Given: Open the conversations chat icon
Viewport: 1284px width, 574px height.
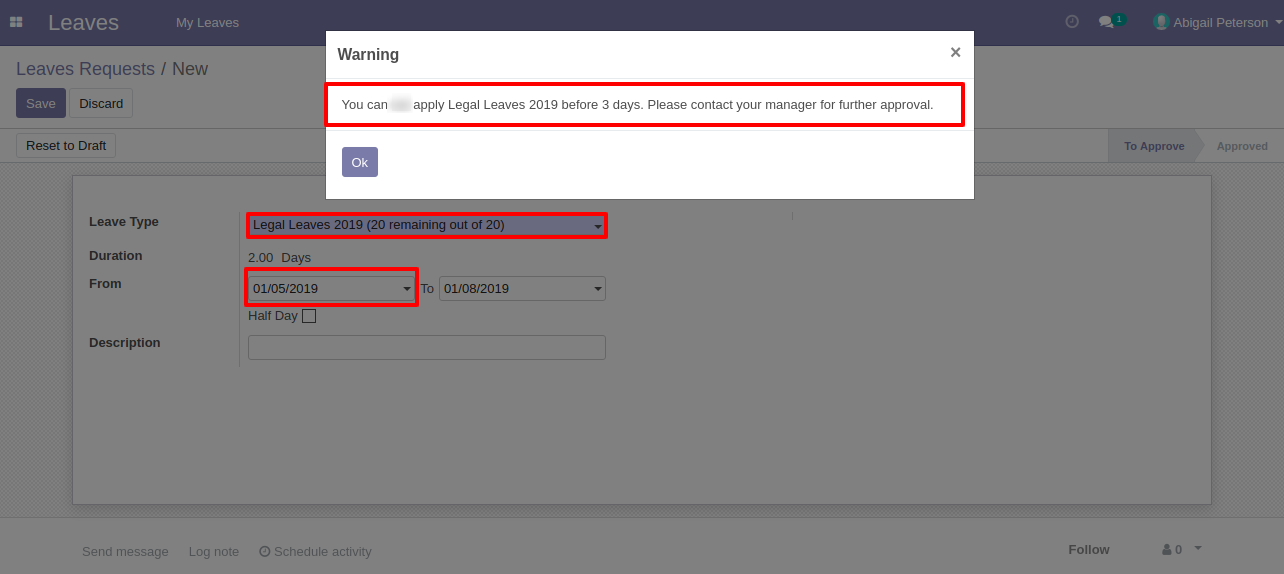Looking at the screenshot, I should 1106,22.
